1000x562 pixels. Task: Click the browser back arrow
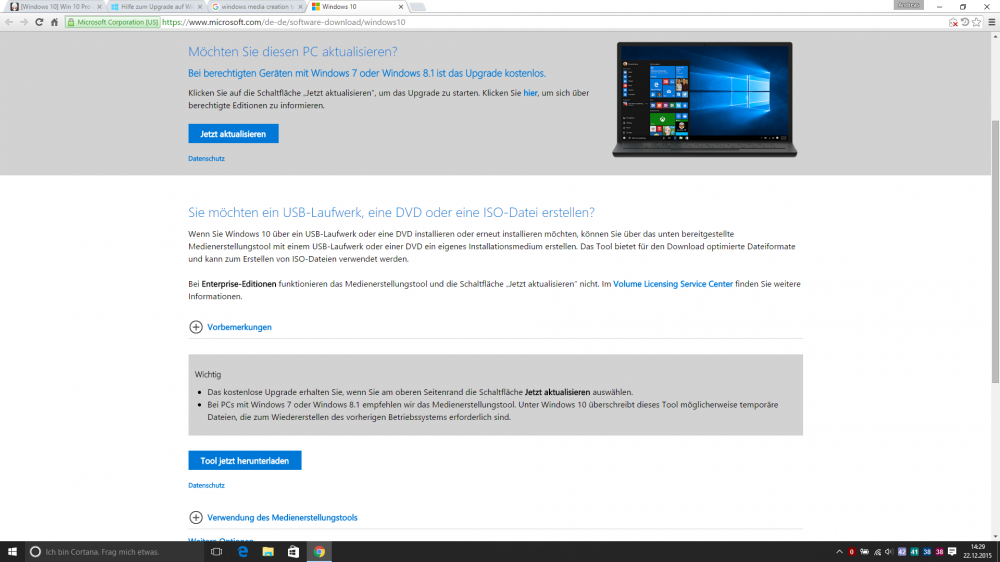(9, 21)
